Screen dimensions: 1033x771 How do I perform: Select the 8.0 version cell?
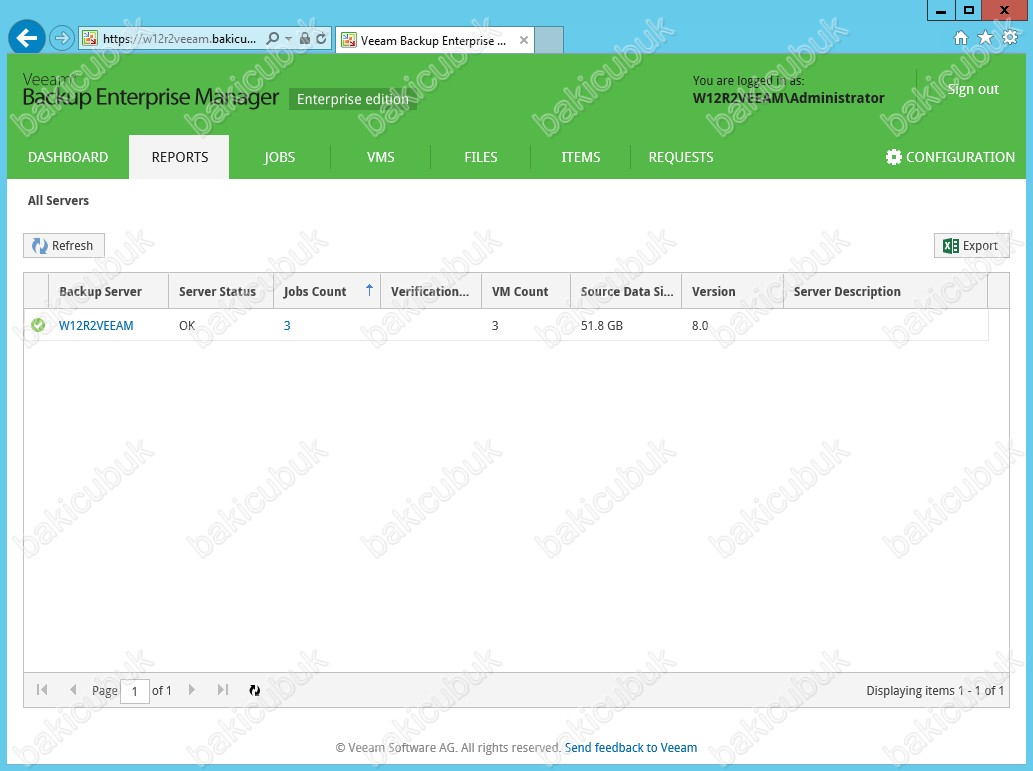pos(700,326)
